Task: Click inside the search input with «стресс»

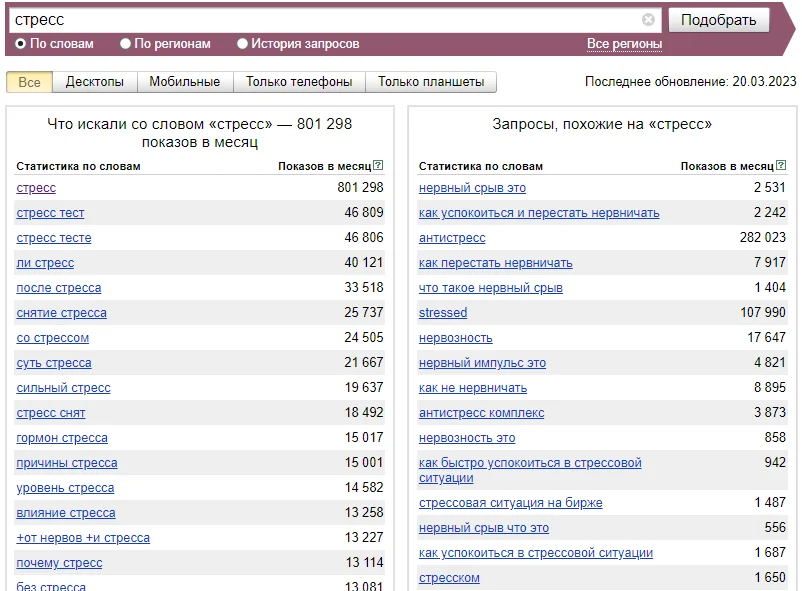Action: [x=300, y=18]
